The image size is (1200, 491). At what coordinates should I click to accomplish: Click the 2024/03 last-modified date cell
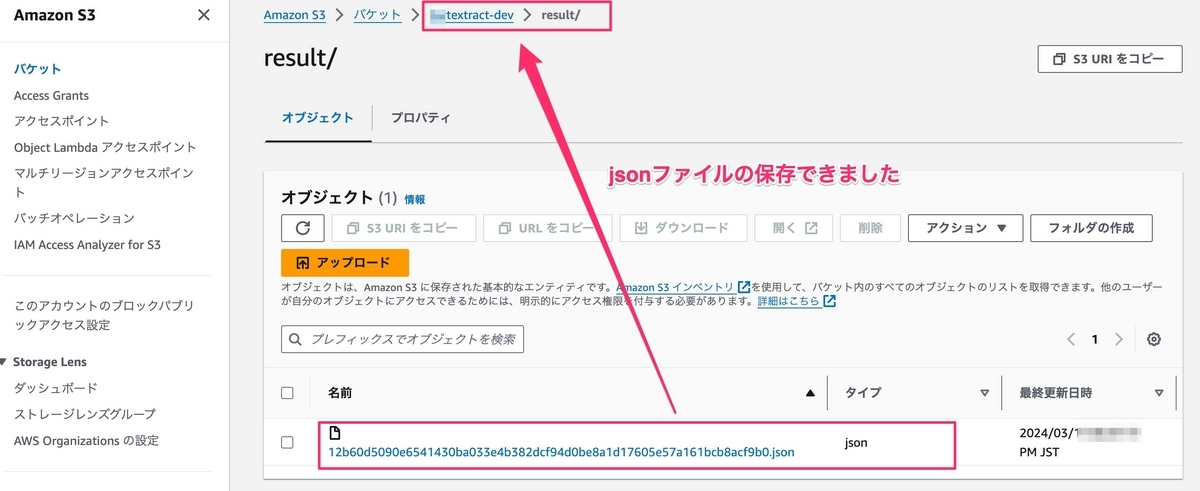tap(1078, 443)
